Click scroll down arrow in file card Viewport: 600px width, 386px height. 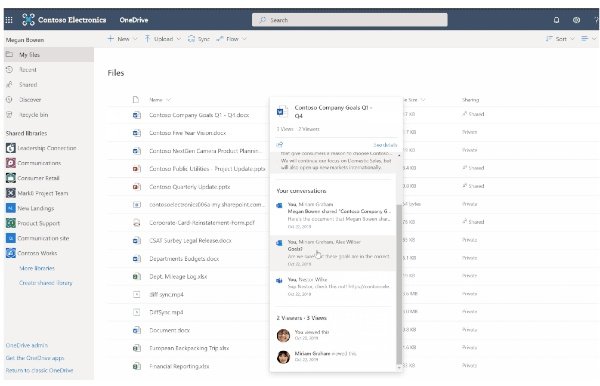click(x=399, y=367)
